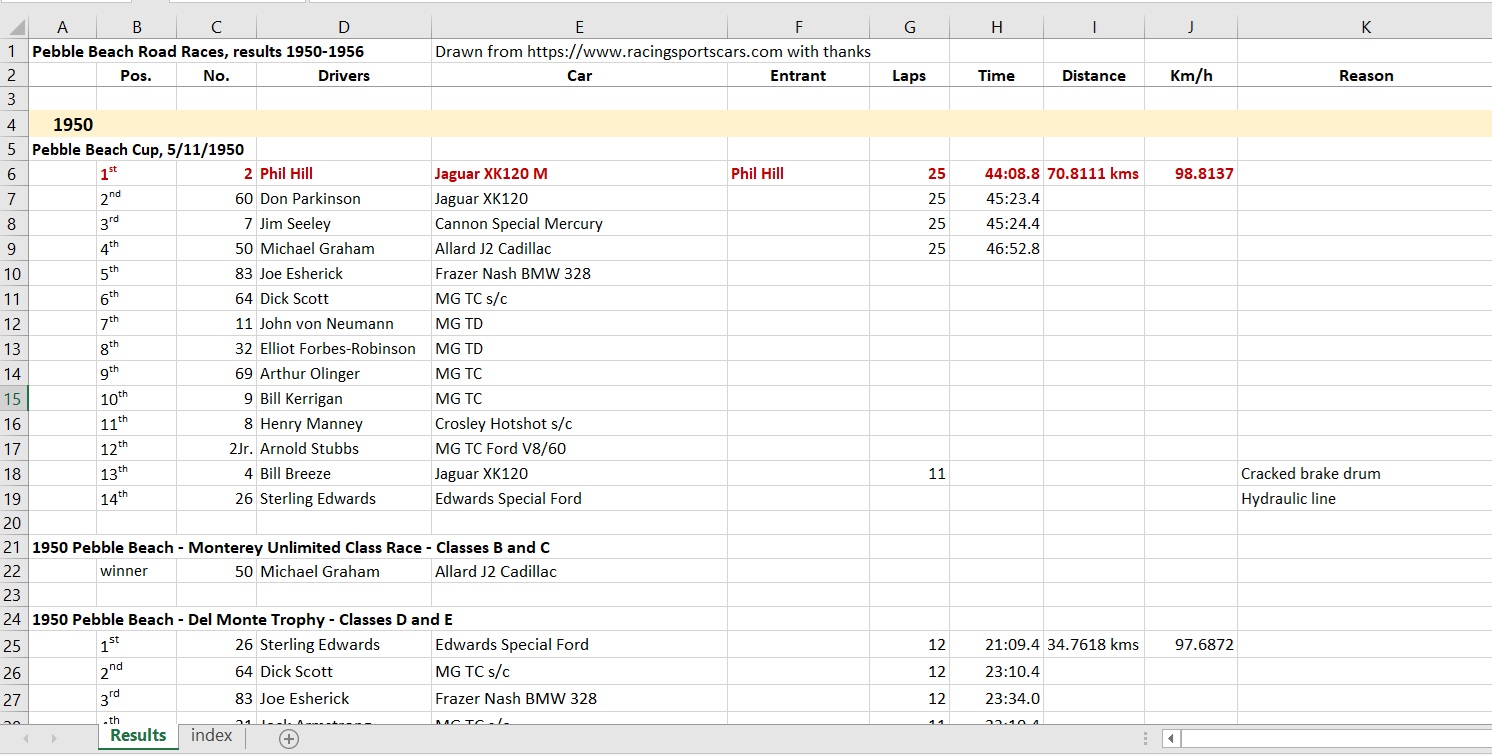Click time cell '46:52.8'
The image size is (1492, 755).
coord(996,248)
